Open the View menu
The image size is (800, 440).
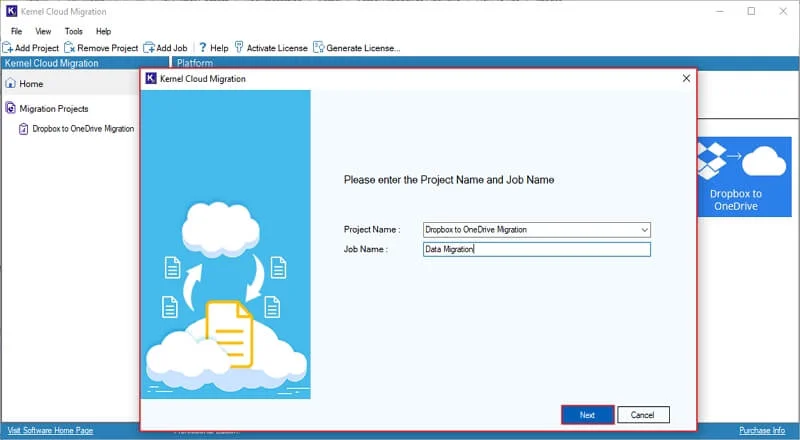coord(43,31)
